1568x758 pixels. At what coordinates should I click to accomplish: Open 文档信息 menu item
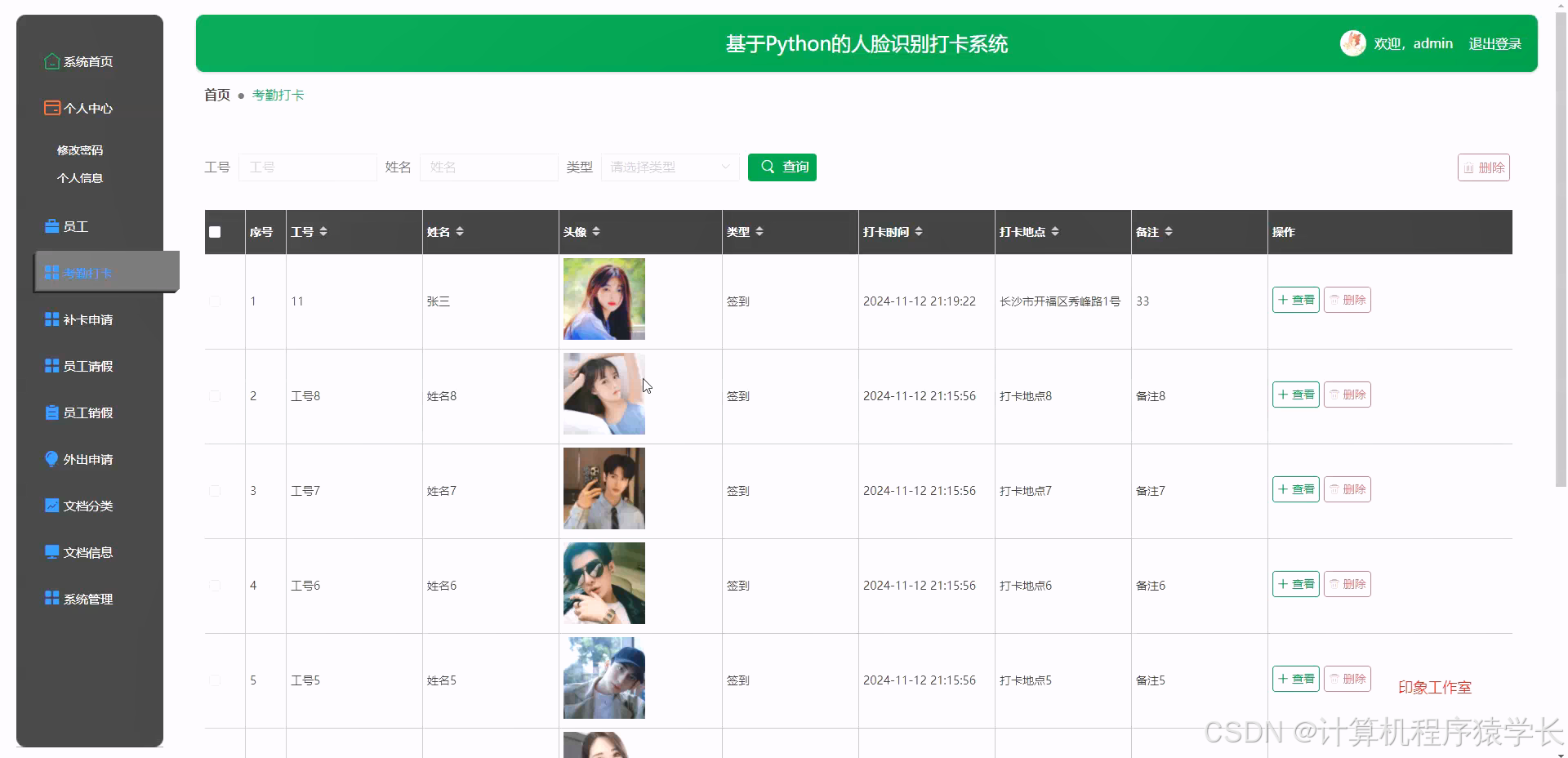tap(88, 552)
